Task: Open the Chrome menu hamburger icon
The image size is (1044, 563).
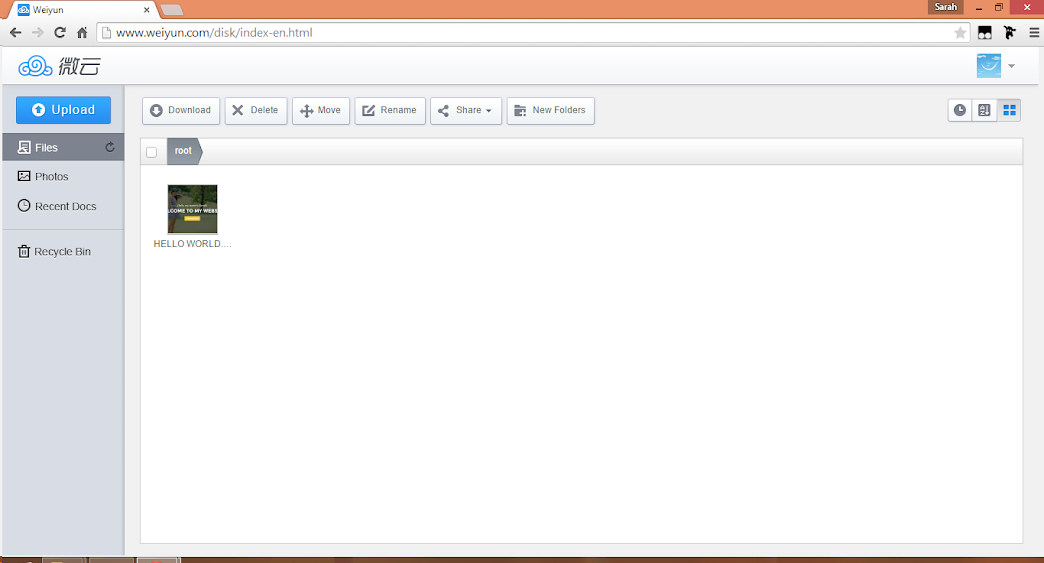Action: pyautogui.click(x=1034, y=33)
